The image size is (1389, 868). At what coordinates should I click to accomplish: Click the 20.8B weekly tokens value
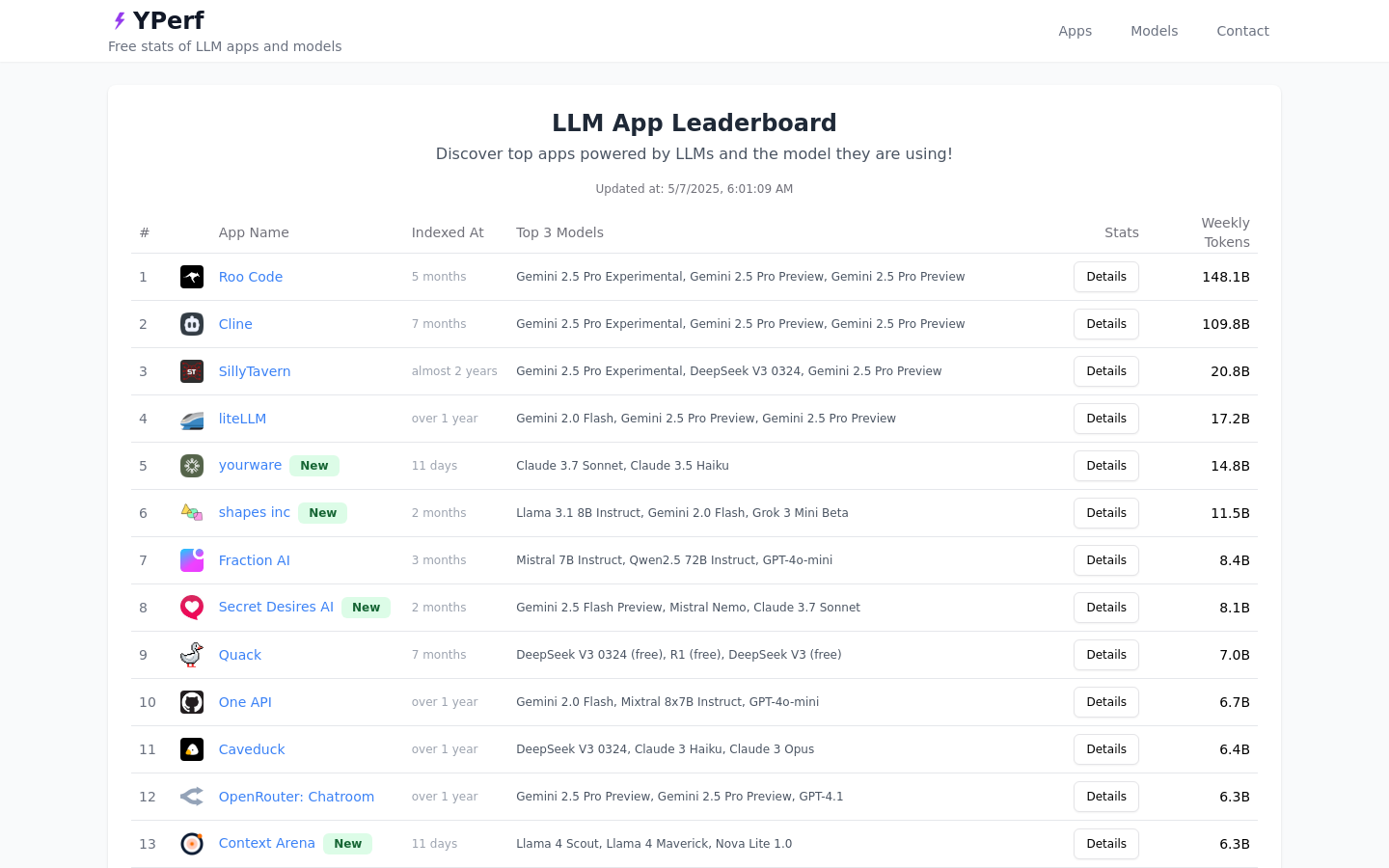1230,371
